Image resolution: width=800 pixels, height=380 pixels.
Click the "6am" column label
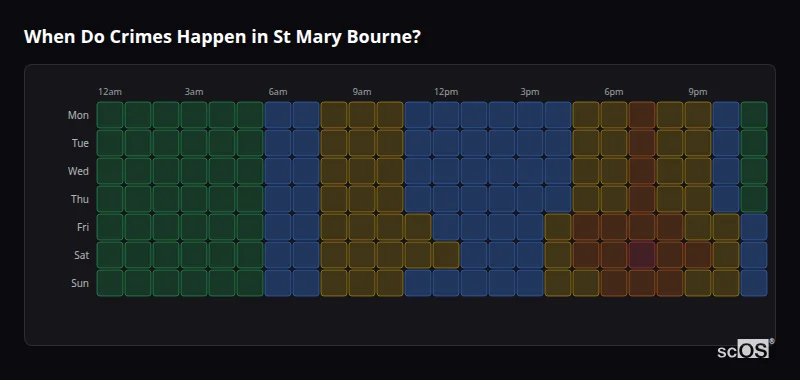[278, 92]
